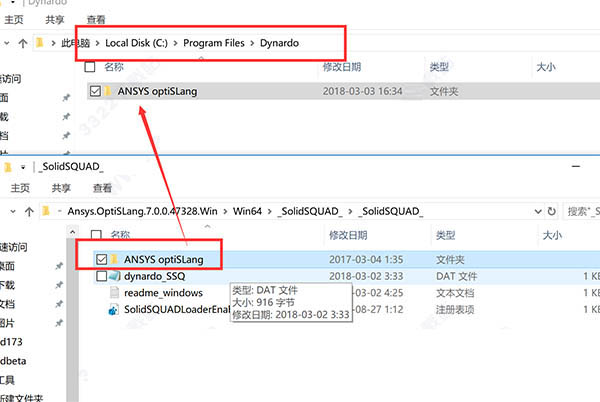Click pin icon beside 文档 in _SolidSQUAD_ sidebar
Screen dimensions: 600x402
(59, 304)
